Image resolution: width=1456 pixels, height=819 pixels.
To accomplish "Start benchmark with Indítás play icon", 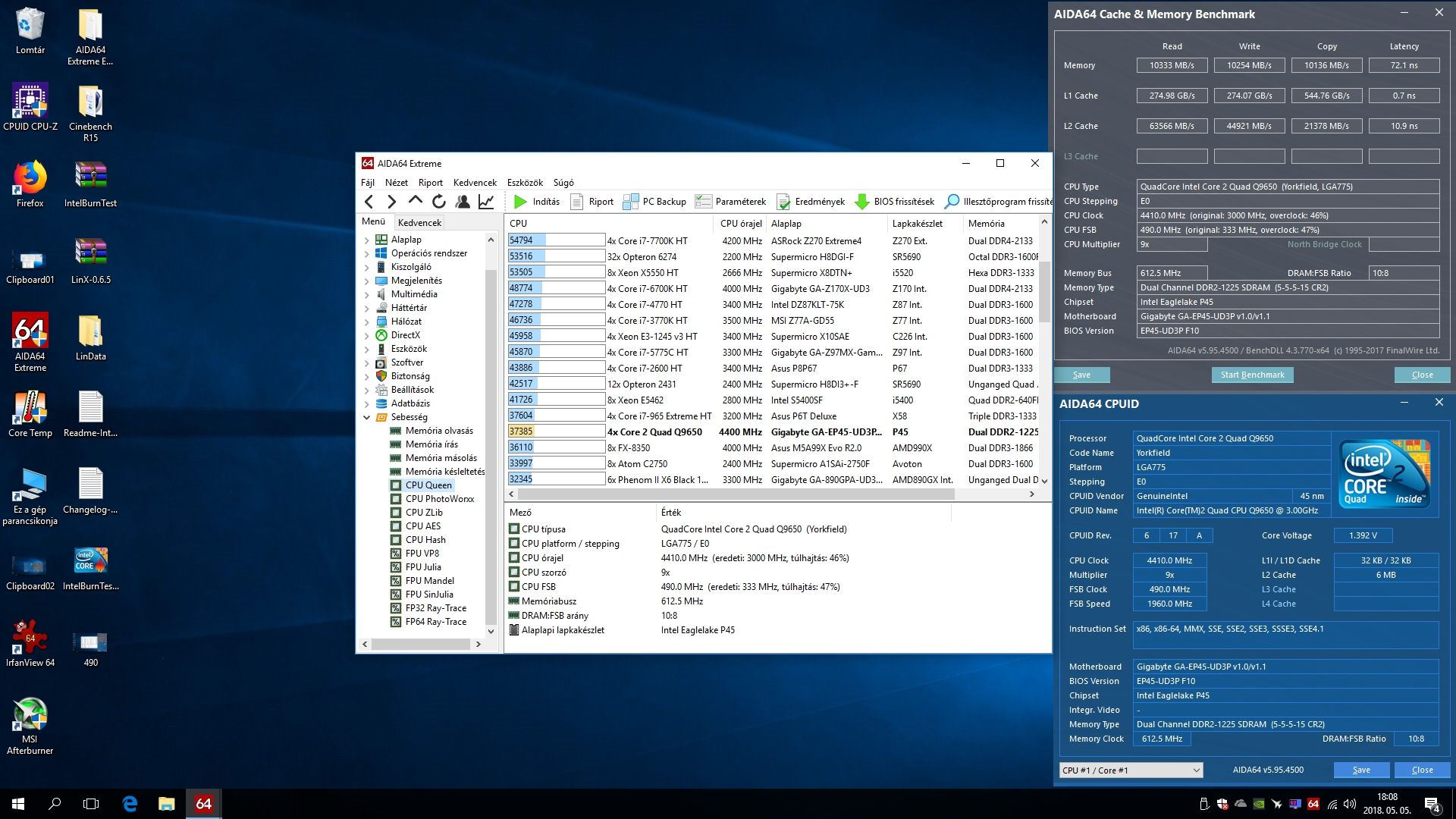I will 520,202.
